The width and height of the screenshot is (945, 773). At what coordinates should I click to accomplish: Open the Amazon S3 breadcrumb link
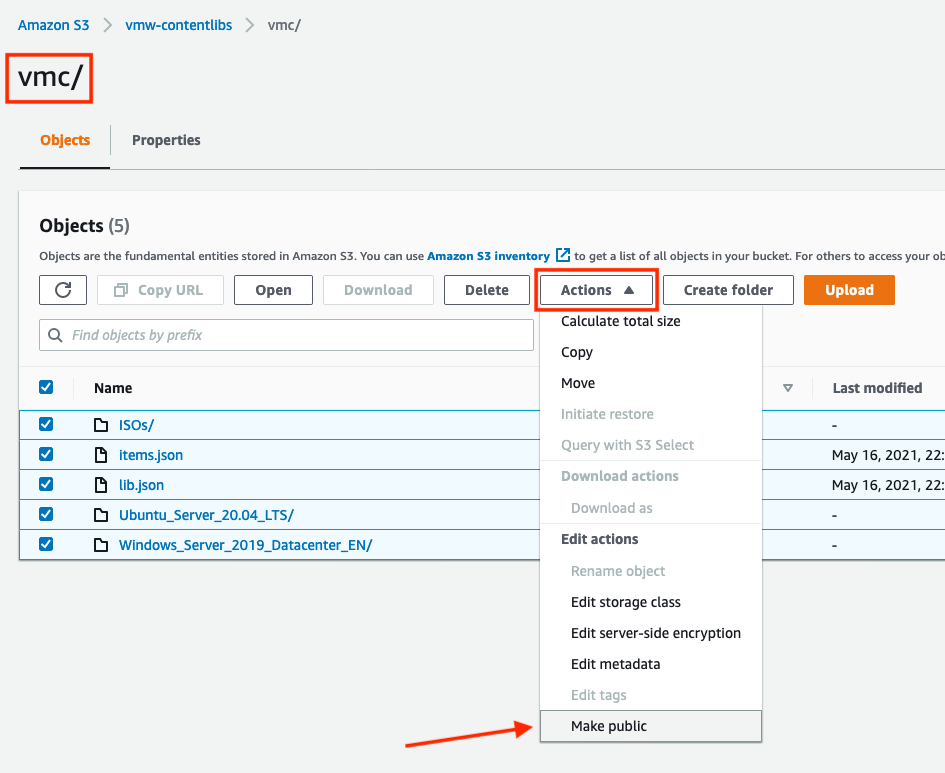pyautogui.click(x=54, y=25)
